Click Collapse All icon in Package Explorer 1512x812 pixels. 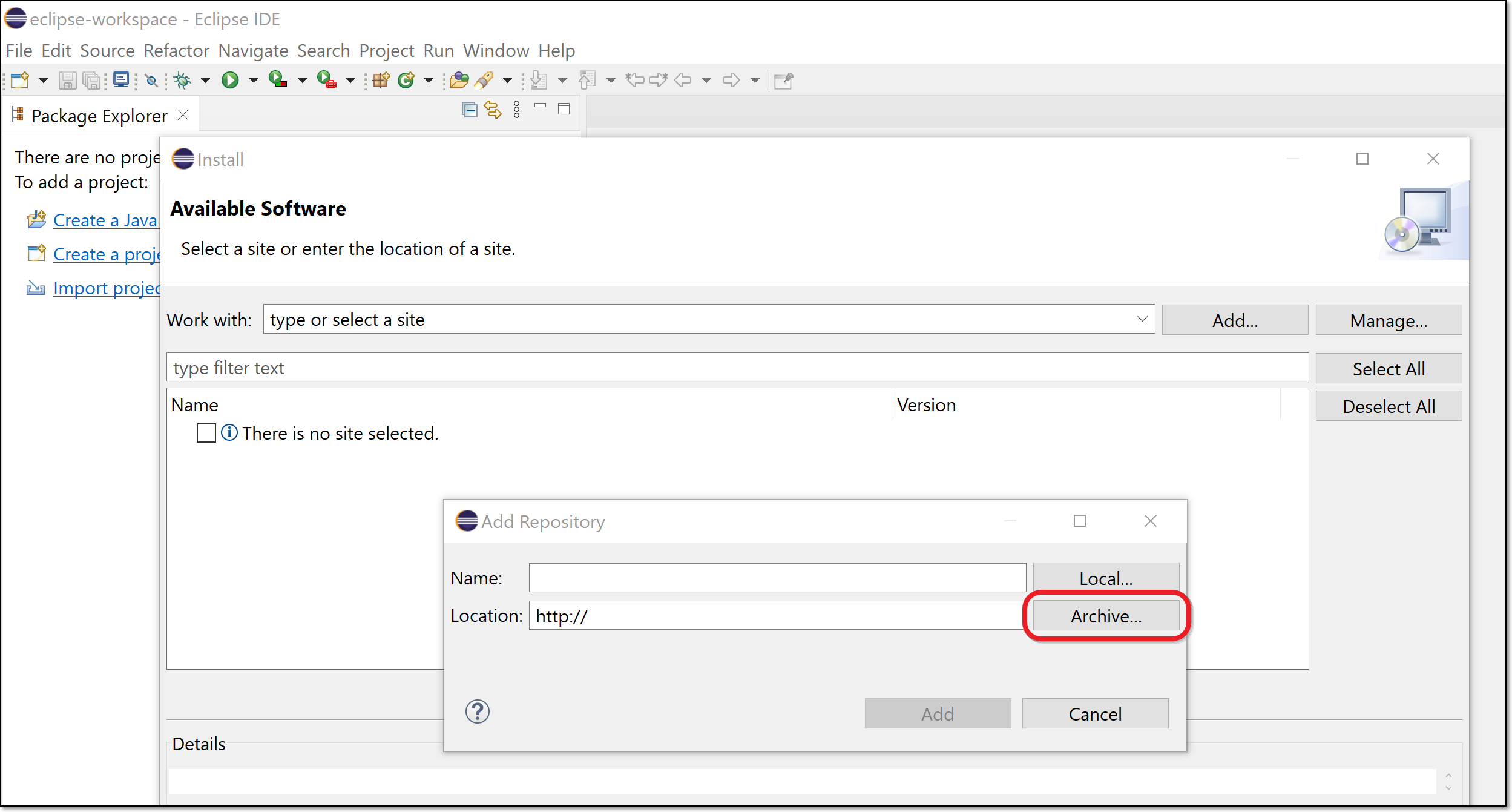click(x=470, y=110)
